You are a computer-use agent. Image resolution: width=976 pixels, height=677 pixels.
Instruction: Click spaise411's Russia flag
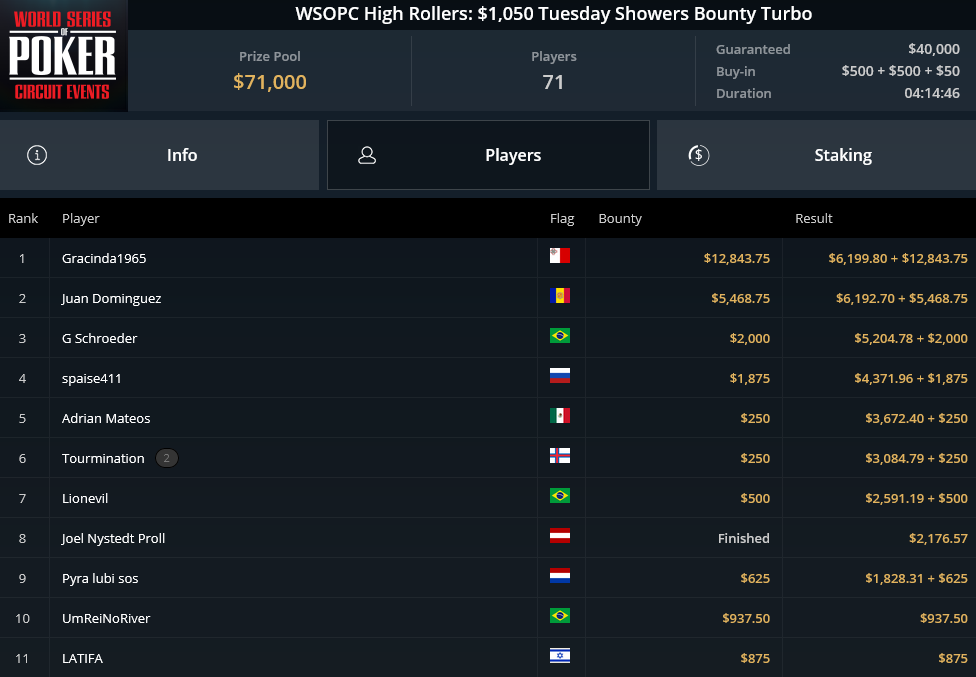coord(560,375)
